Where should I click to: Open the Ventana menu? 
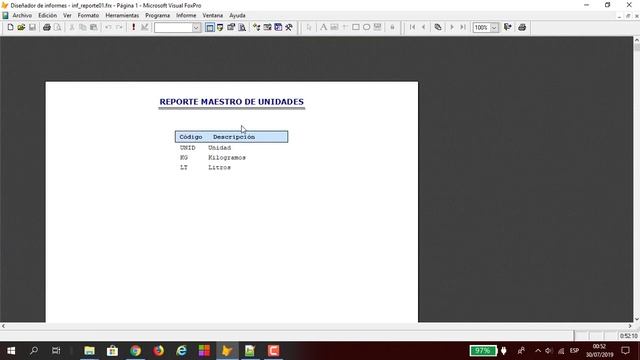[x=213, y=16]
